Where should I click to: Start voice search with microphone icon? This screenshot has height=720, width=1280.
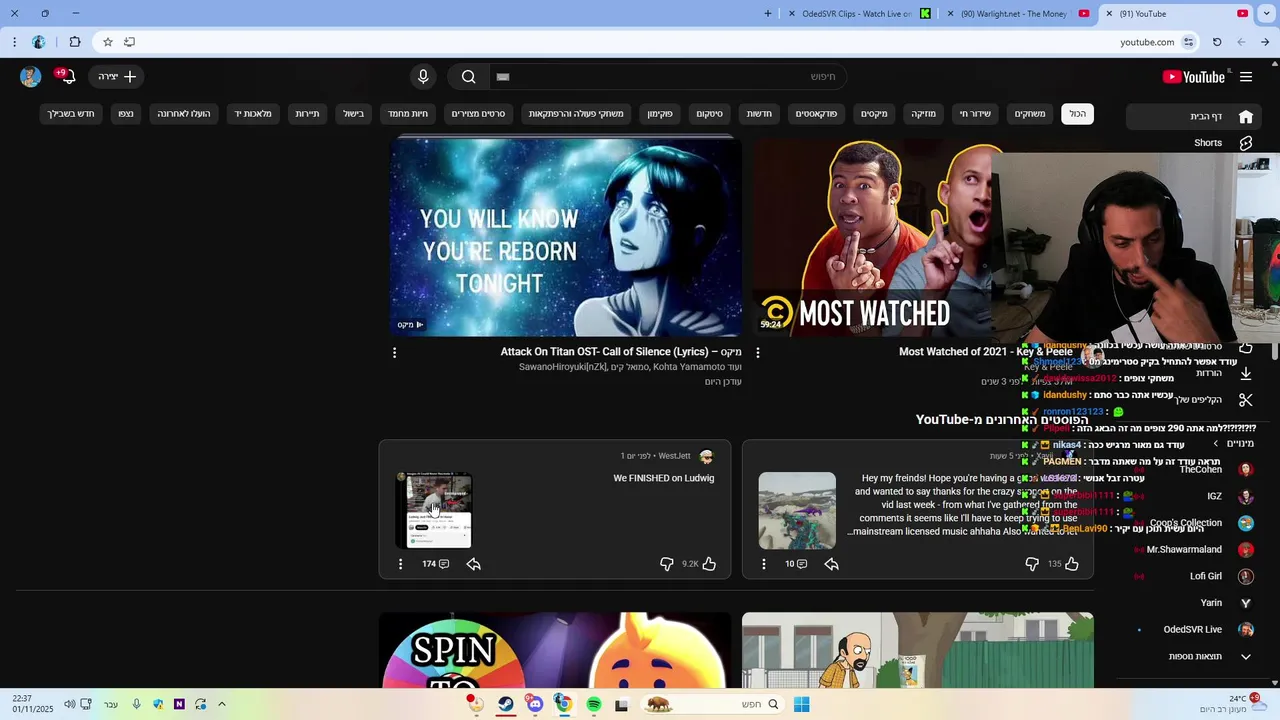423,77
